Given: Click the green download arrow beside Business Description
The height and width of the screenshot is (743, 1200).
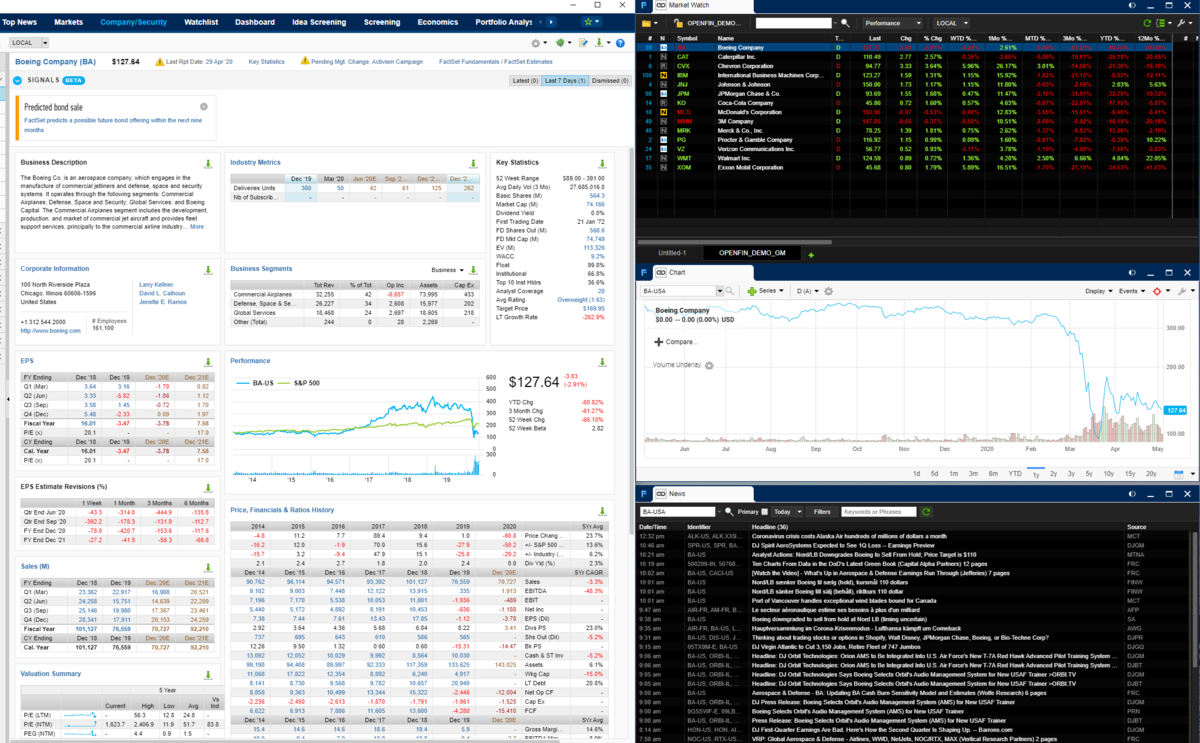Looking at the screenshot, I should click(x=208, y=162).
